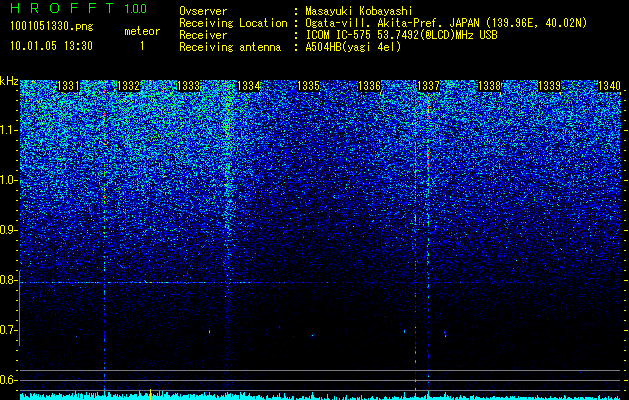Click the 1333 time marker
Image resolution: width=629 pixels, height=400 pixels.
pyautogui.click(x=189, y=86)
